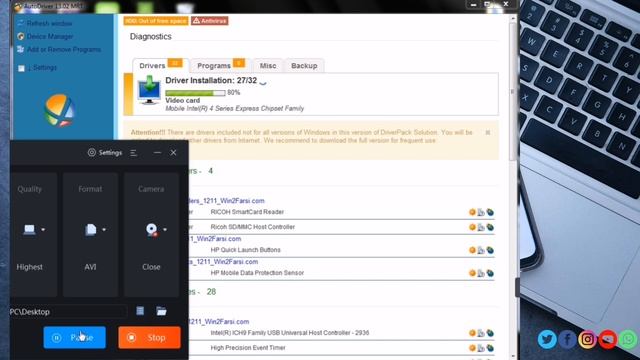Click the driver installation monitor icon
The width and height of the screenshot is (640, 360).
(x=149, y=91)
